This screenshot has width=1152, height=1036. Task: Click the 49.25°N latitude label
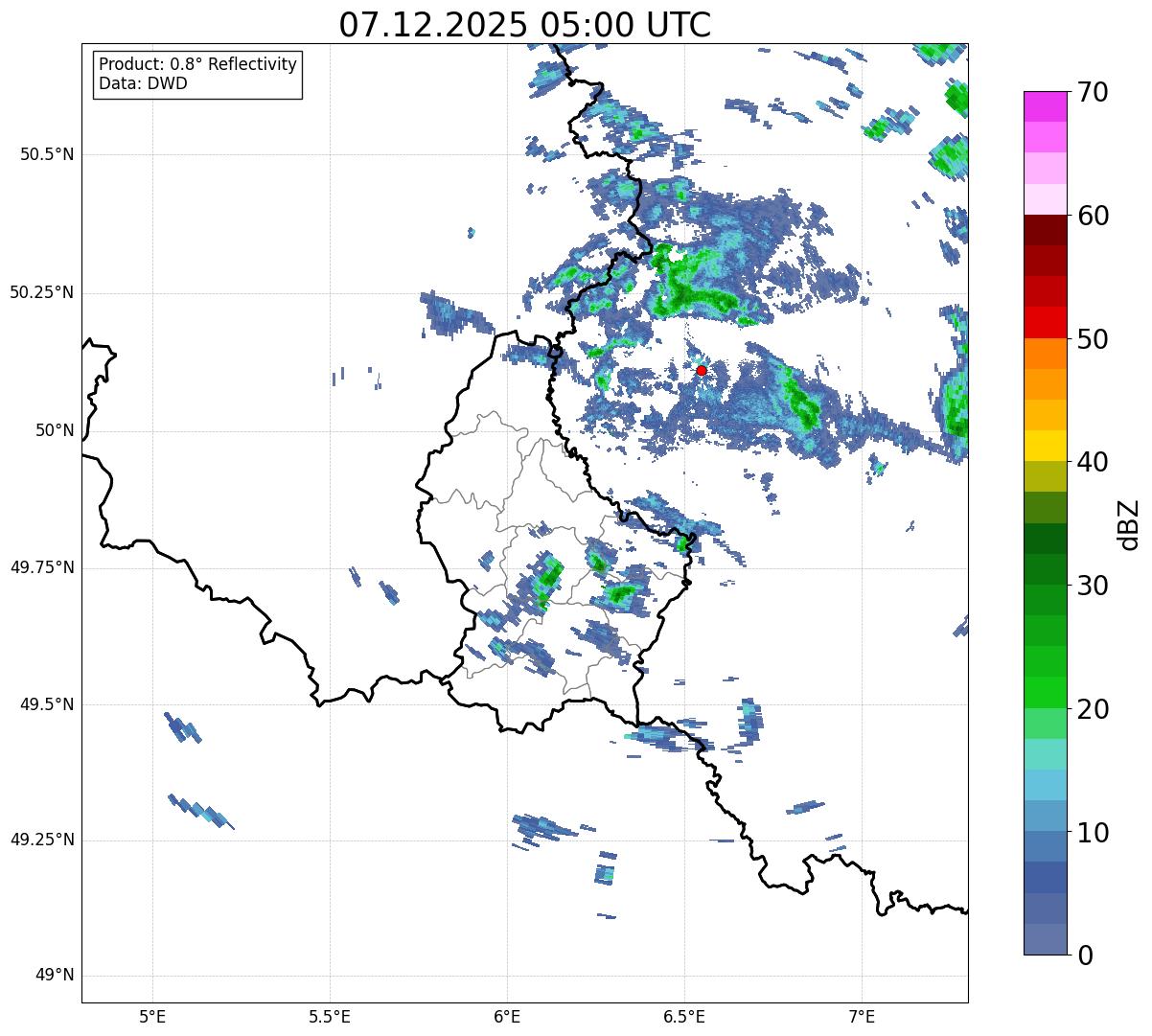coord(41,840)
